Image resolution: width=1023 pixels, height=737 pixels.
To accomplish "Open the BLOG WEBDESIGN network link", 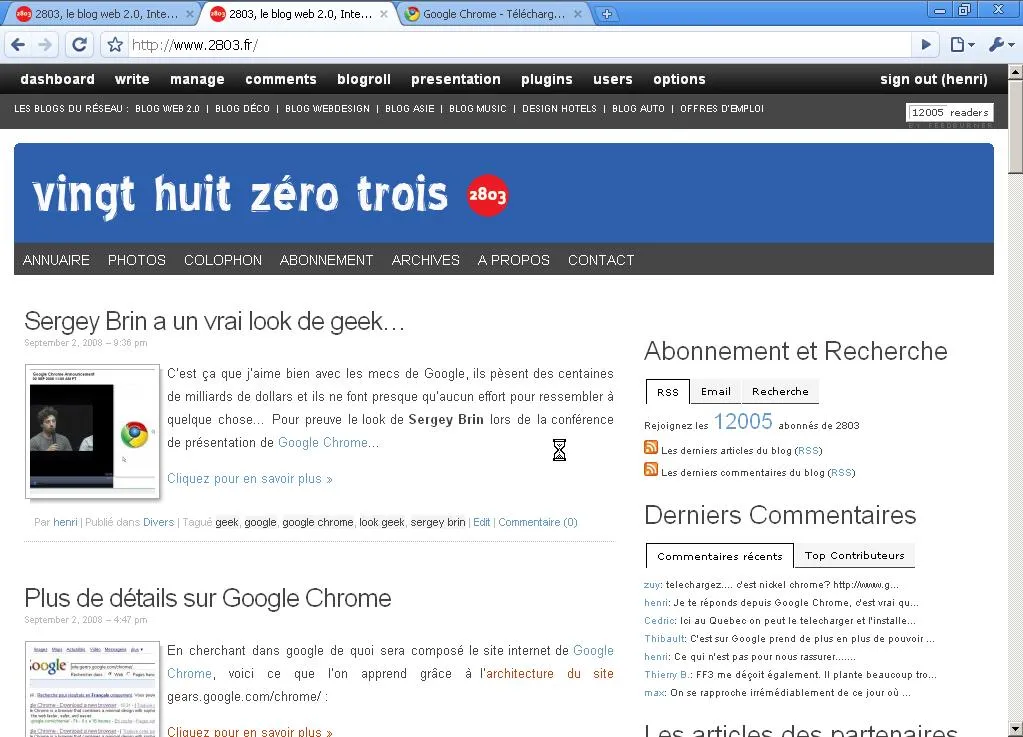I will click(x=327, y=108).
